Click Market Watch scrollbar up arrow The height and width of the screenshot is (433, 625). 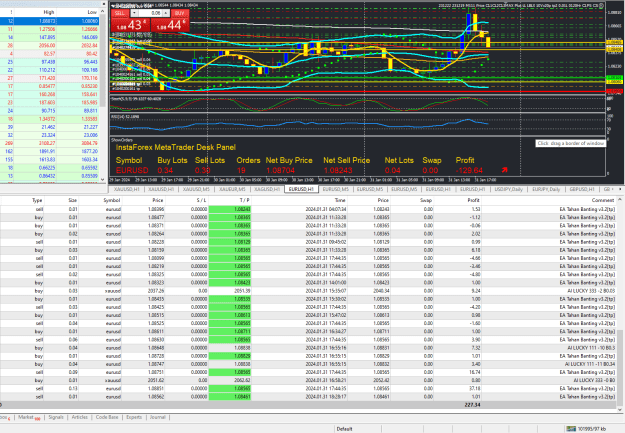pos(102,12)
